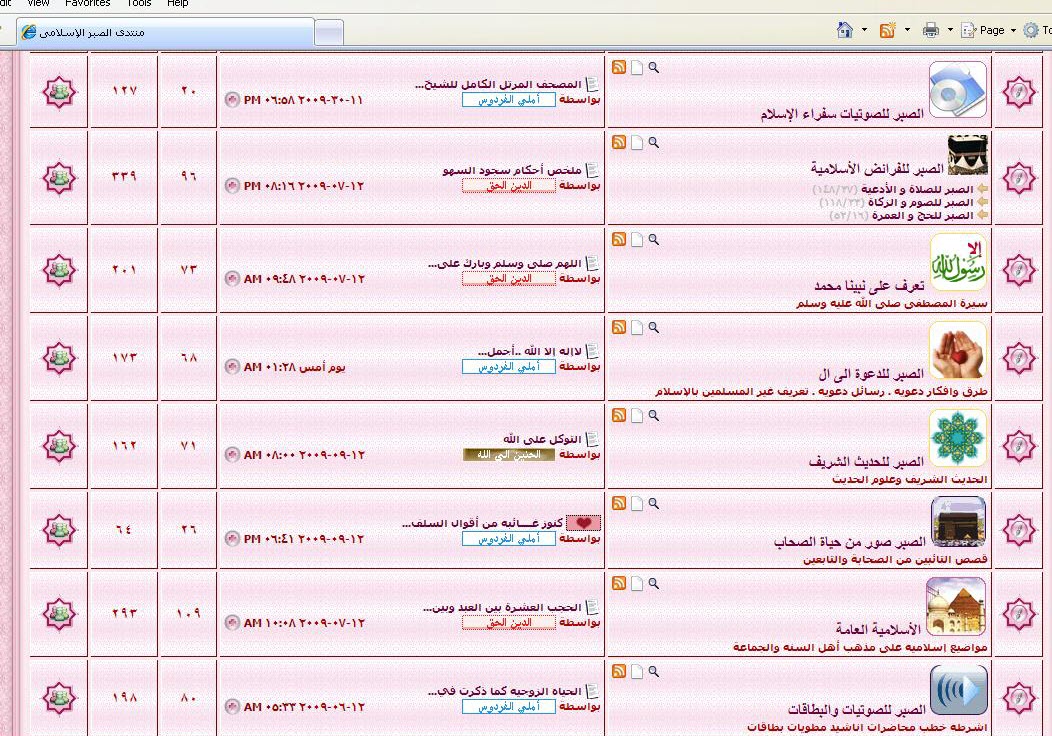Viewport: 1052px width, 736px height.
Task: Open the الصبر للحديث الشريف forum link
Action: [867, 462]
